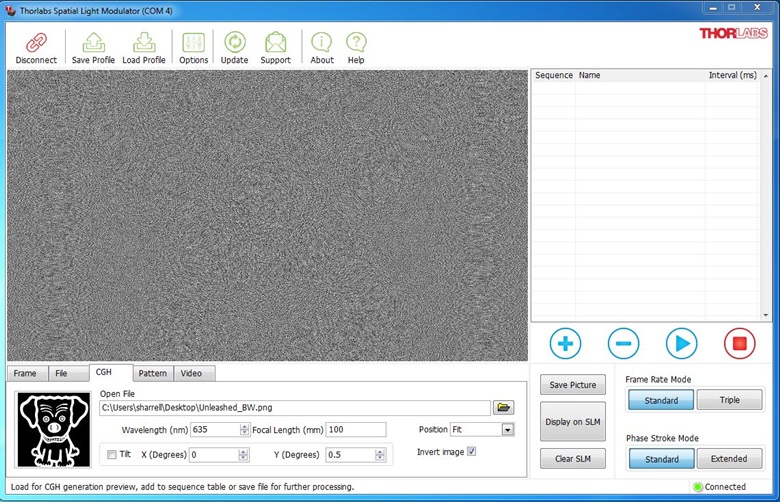Viewport: 780px width, 502px height.
Task: Click the Open File path field
Action: [x=295, y=407]
